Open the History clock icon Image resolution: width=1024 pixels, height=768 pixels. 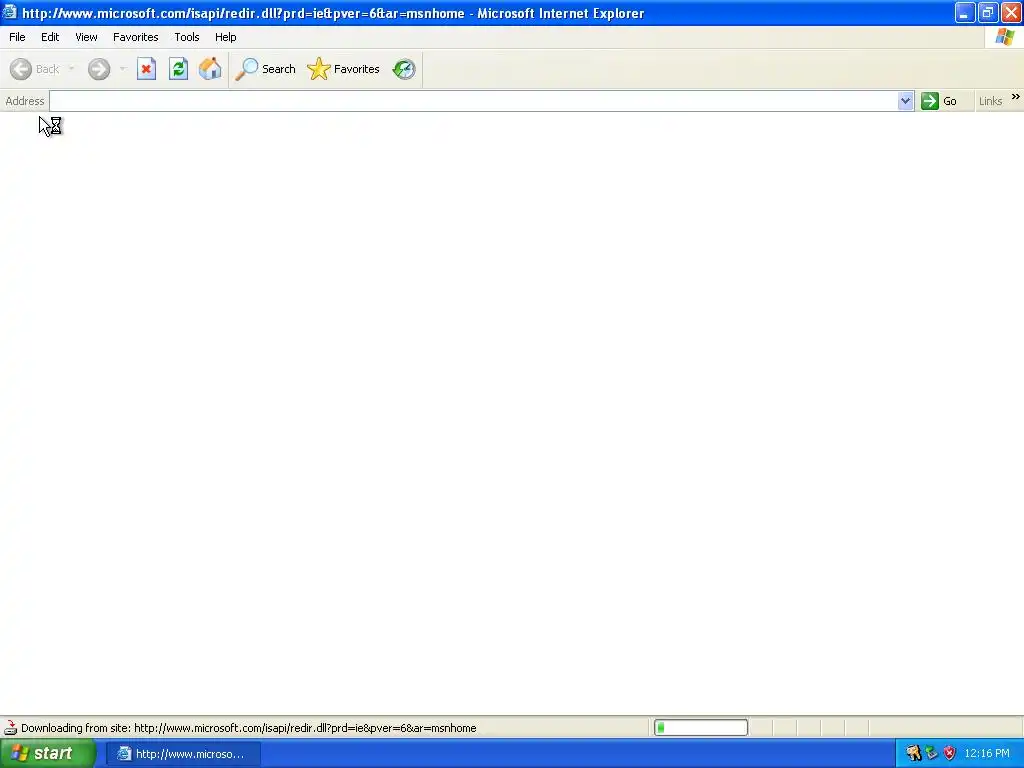point(404,69)
